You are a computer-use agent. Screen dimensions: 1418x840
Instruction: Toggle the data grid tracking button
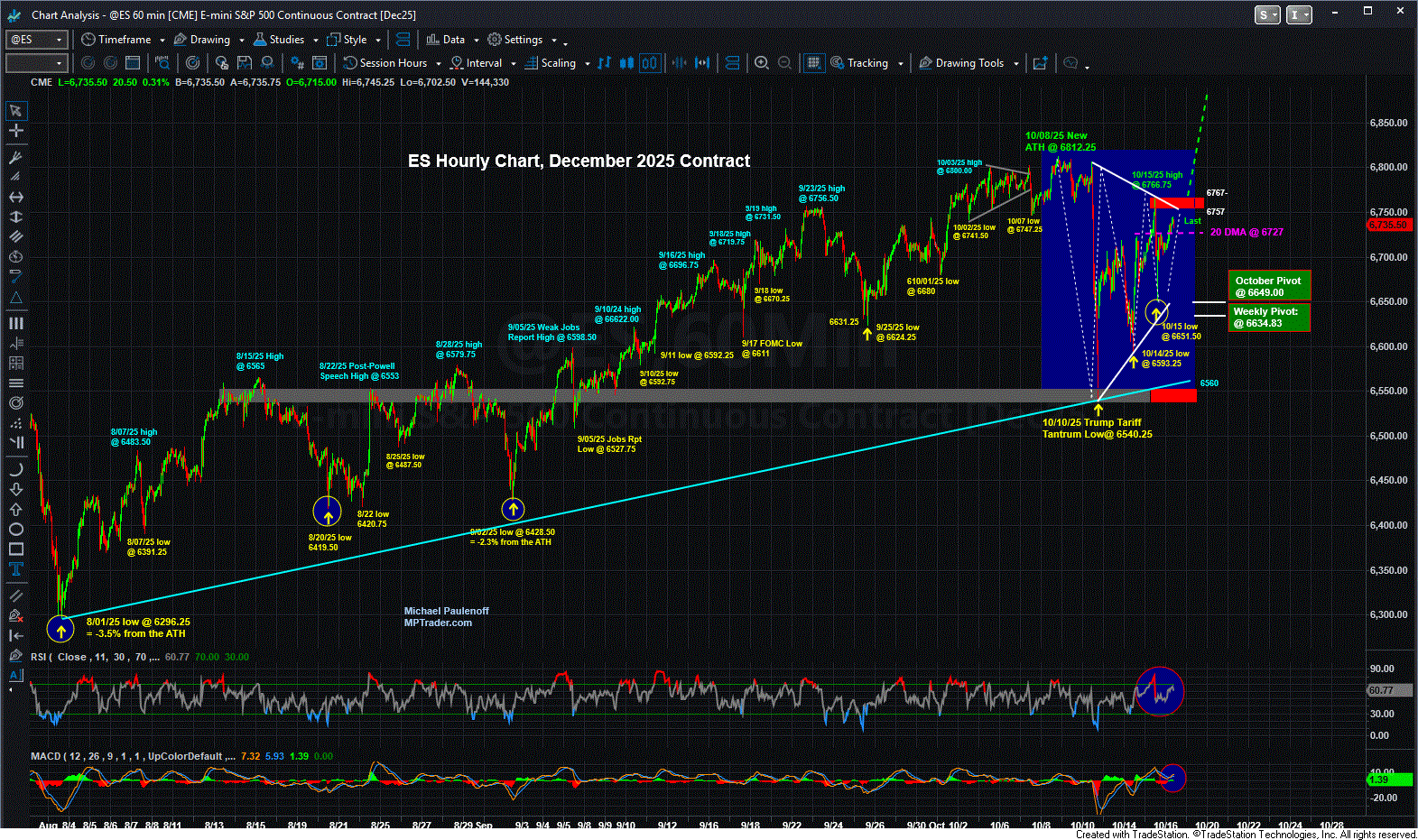[x=814, y=63]
